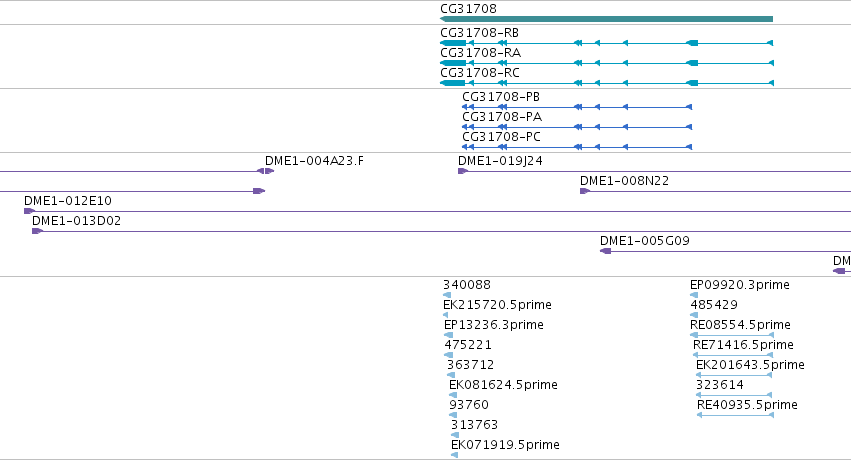851x460 pixels.
Task: Click the RE40935.5prime alignment line
Action: click(735, 416)
